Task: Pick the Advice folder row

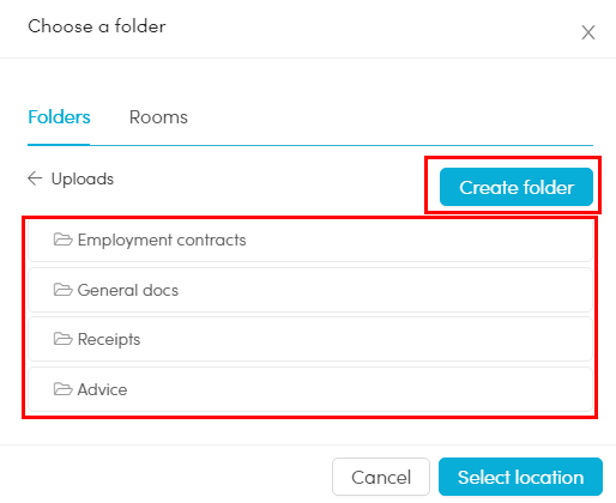Action: (310, 389)
